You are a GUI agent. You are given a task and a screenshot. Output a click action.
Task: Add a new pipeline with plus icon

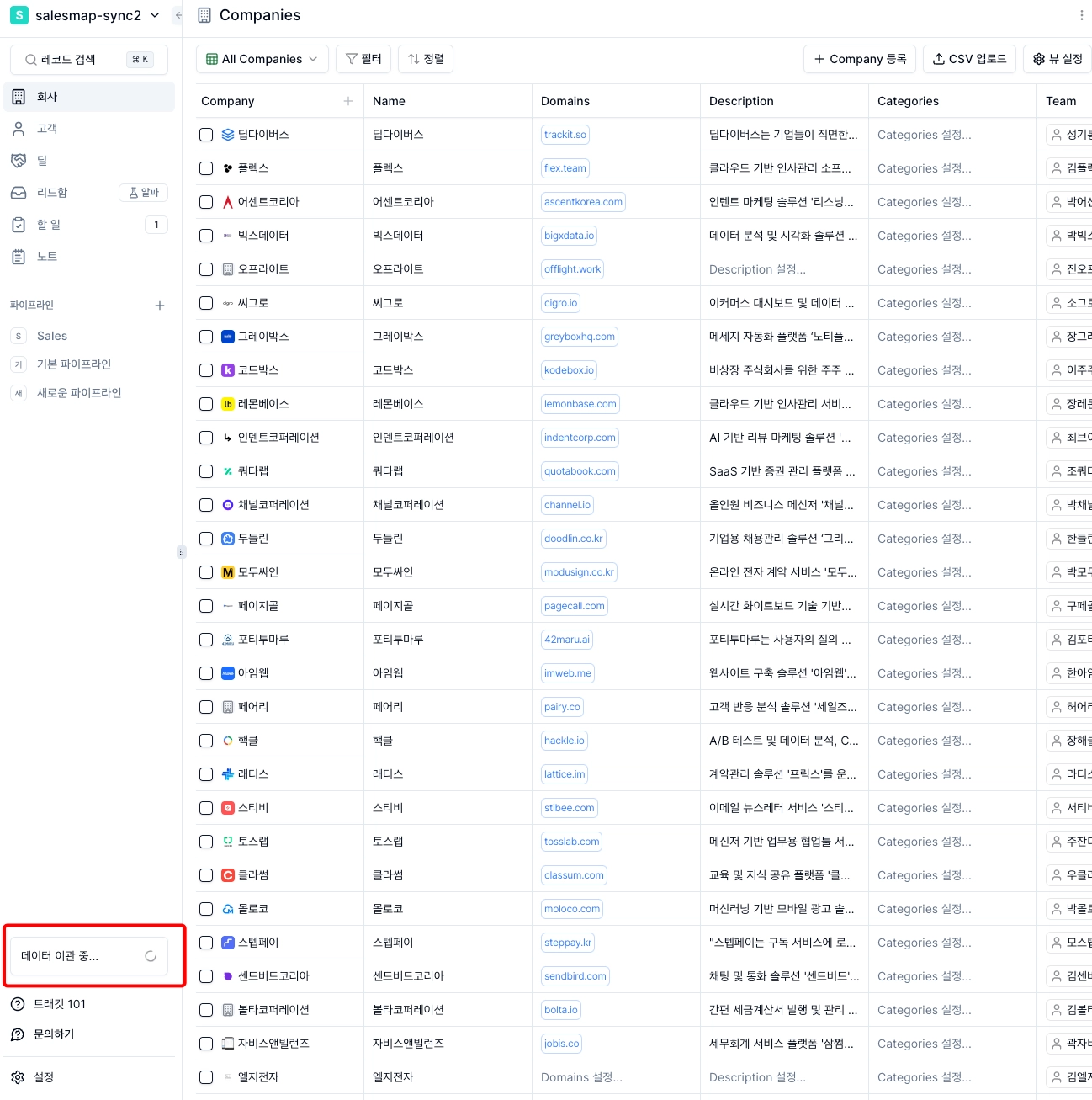coord(160,306)
